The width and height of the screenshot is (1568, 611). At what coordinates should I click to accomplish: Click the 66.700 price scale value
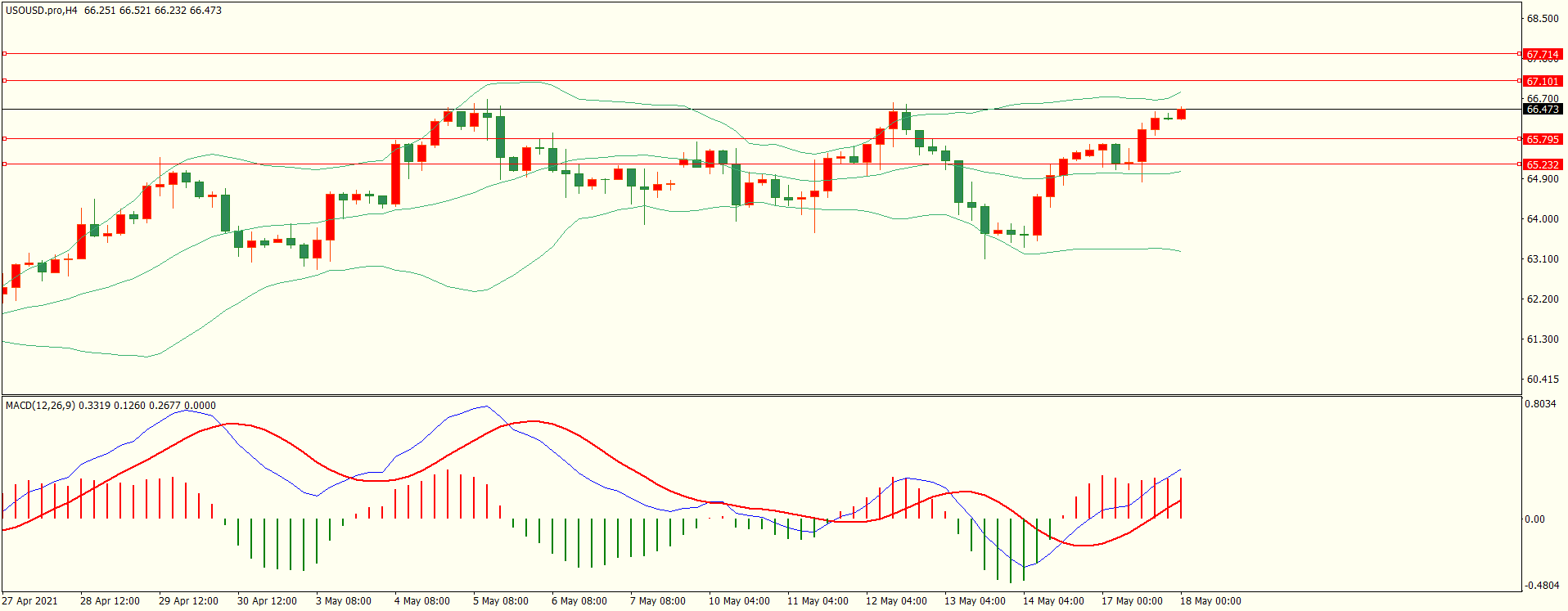1543,99
